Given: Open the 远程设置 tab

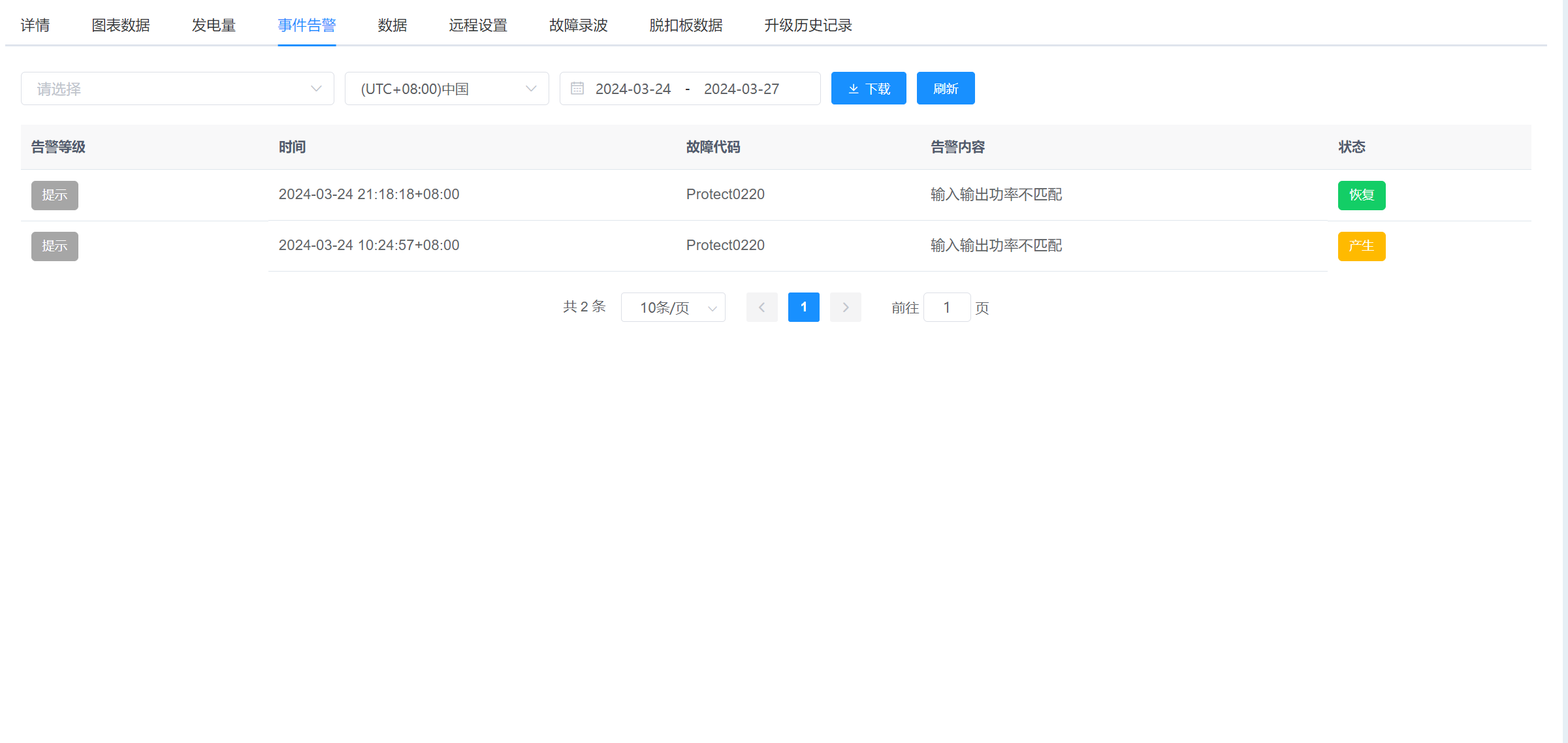Looking at the screenshot, I should [478, 25].
